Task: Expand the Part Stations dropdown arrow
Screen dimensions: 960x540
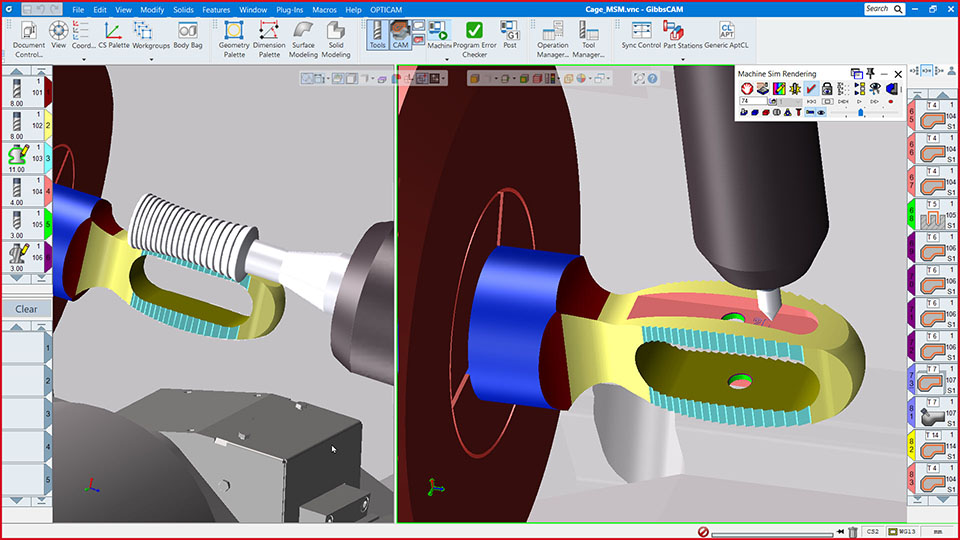Action: [x=683, y=59]
